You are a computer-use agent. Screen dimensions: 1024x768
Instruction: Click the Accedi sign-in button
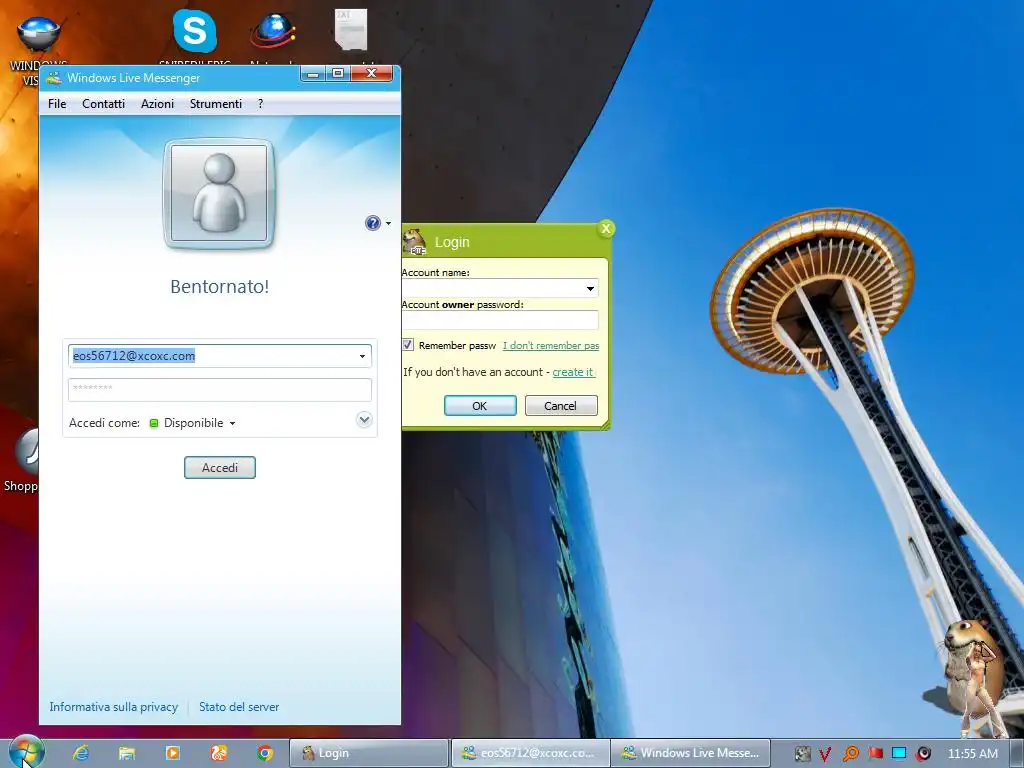click(219, 468)
